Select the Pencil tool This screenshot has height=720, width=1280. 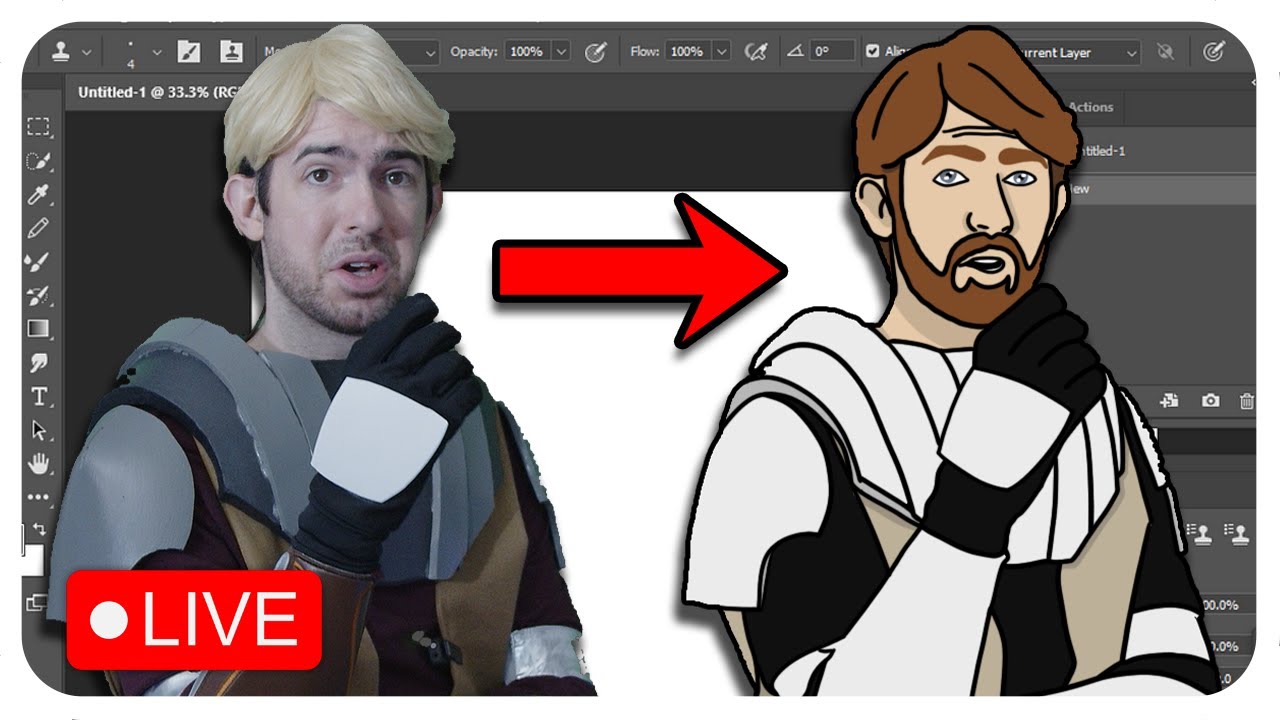coord(38,229)
